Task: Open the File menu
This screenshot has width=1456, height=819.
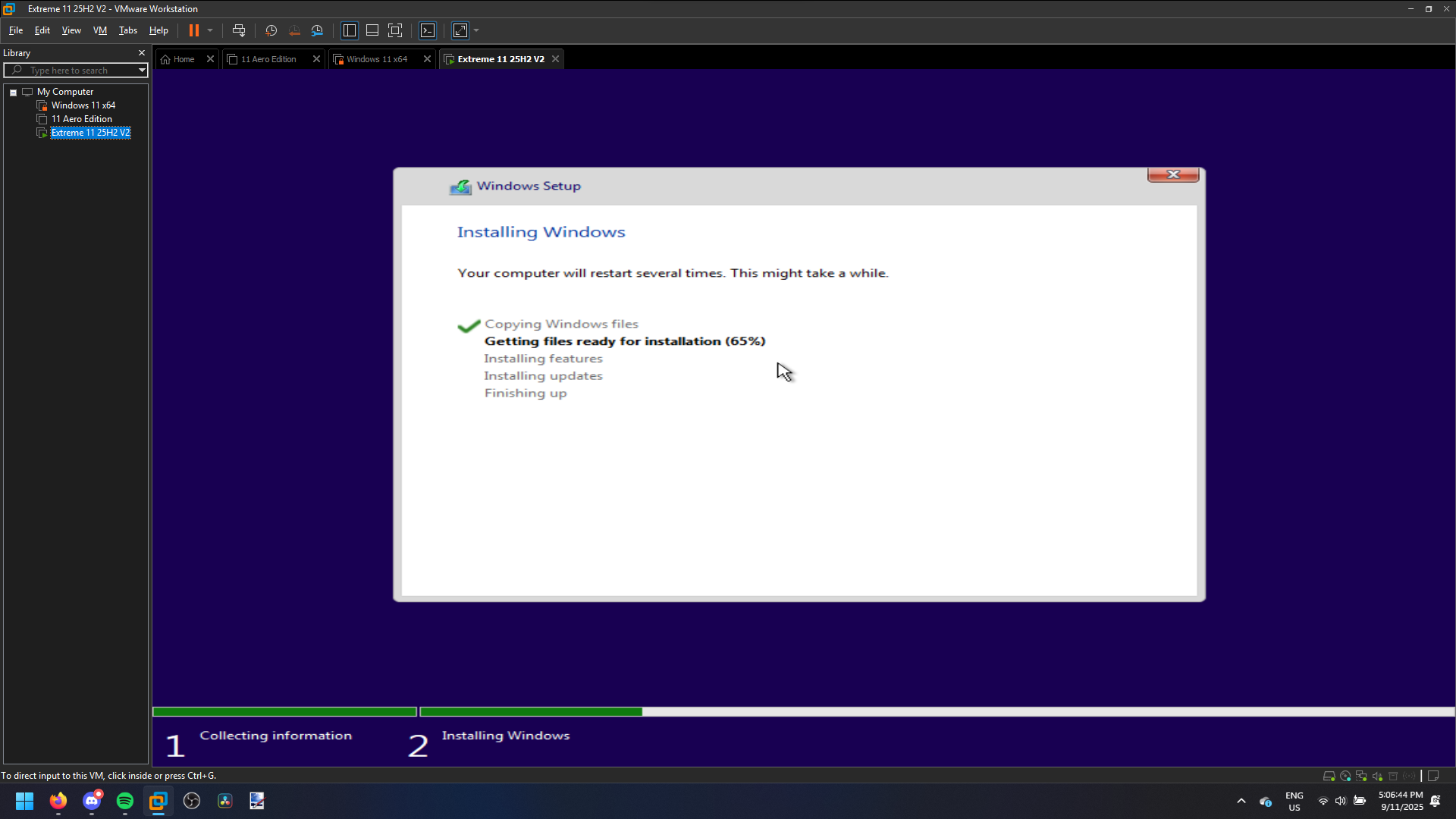Action: tap(16, 30)
